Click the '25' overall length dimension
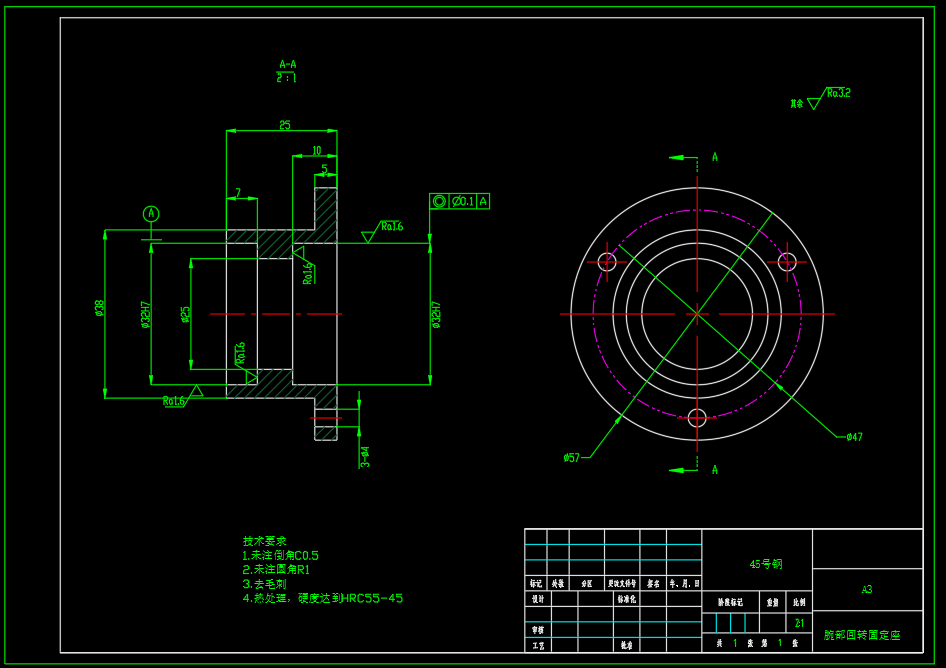 tap(285, 125)
